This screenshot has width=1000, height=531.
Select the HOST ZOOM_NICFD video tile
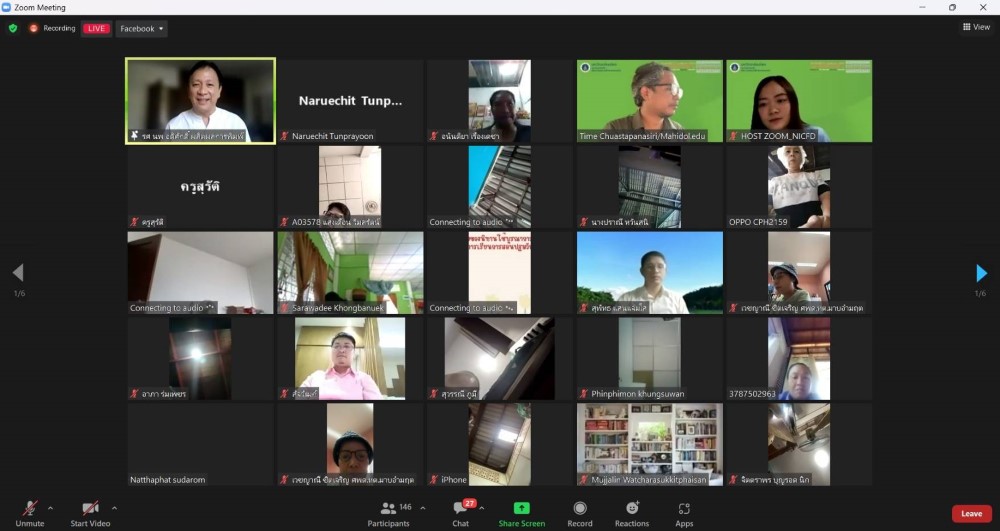click(x=799, y=101)
